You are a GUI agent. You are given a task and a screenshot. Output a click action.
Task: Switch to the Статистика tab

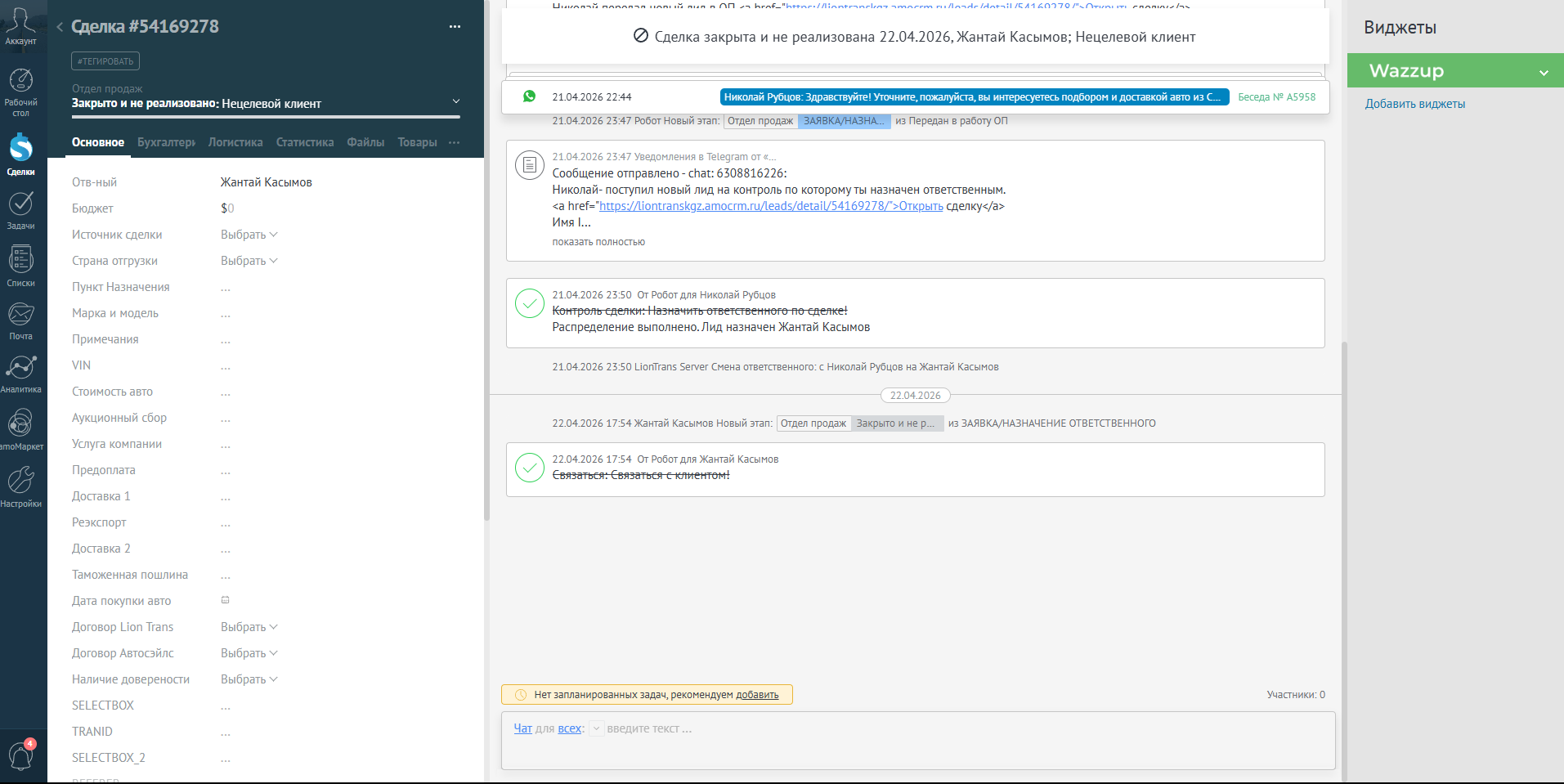pyautogui.click(x=305, y=142)
